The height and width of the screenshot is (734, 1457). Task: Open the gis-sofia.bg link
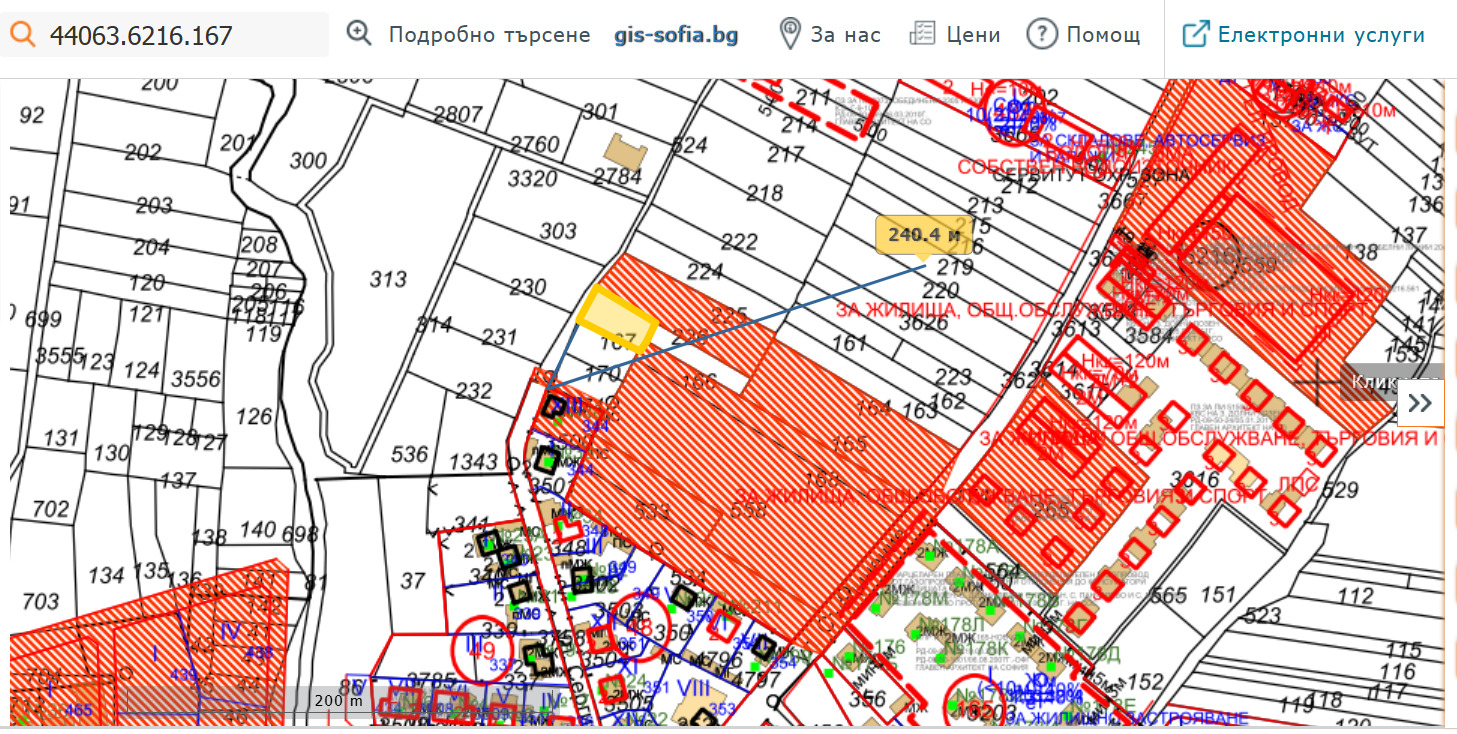coord(676,32)
